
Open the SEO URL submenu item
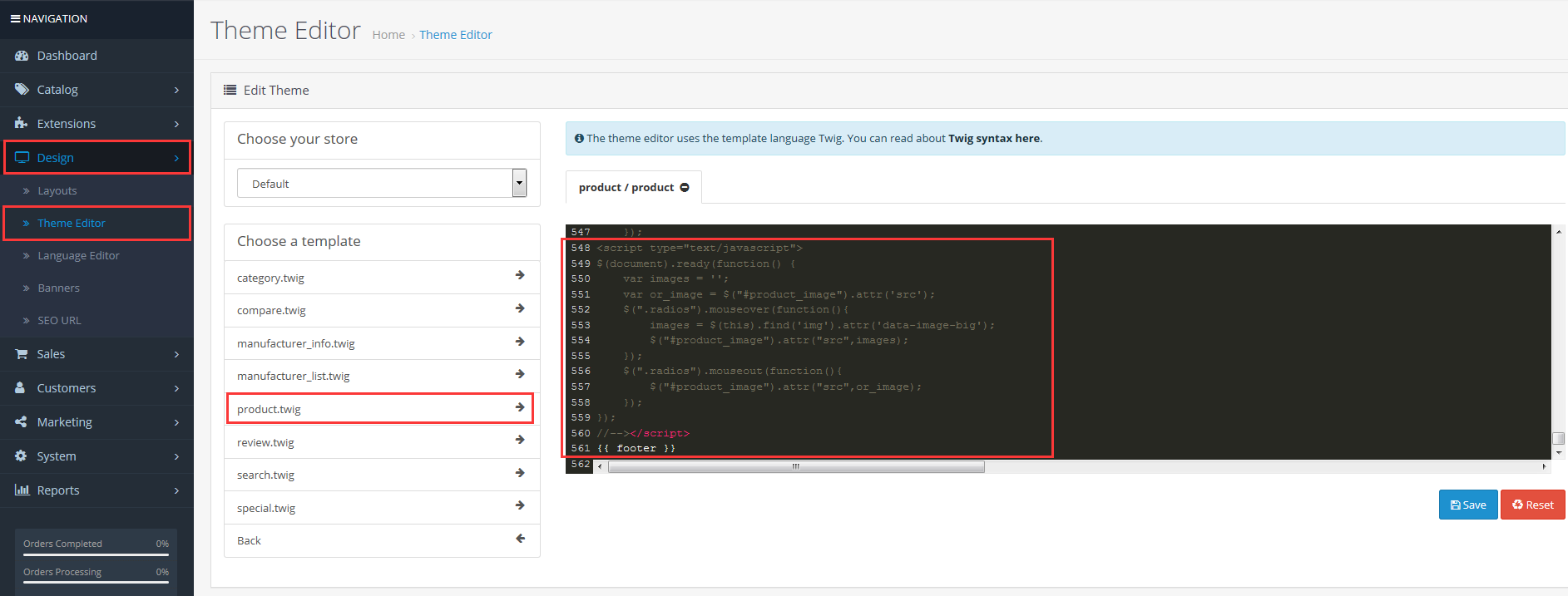96,320
